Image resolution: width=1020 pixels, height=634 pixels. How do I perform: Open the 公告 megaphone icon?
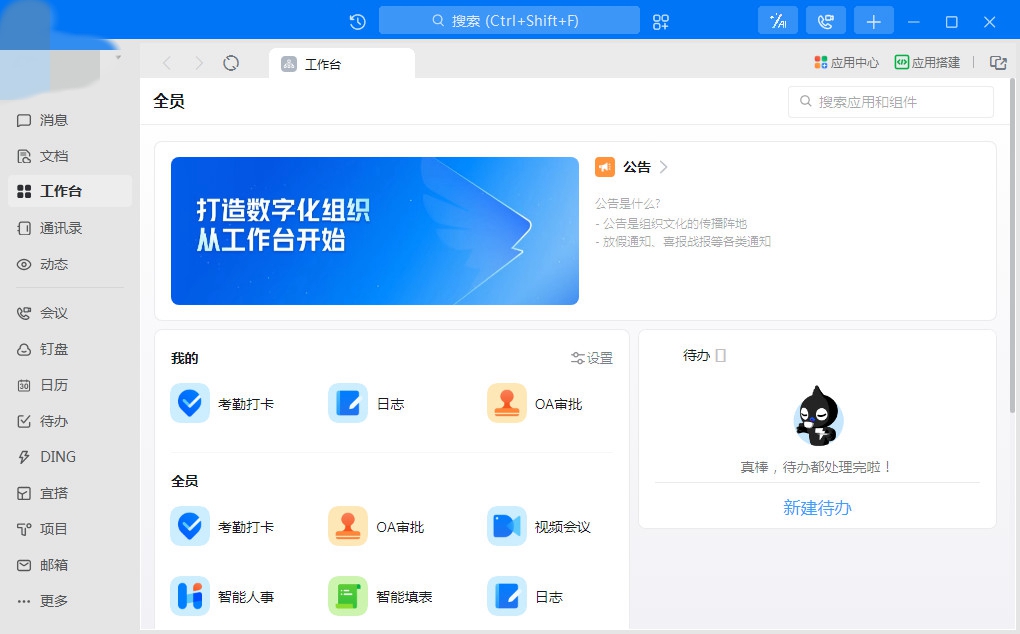(604, 167)
